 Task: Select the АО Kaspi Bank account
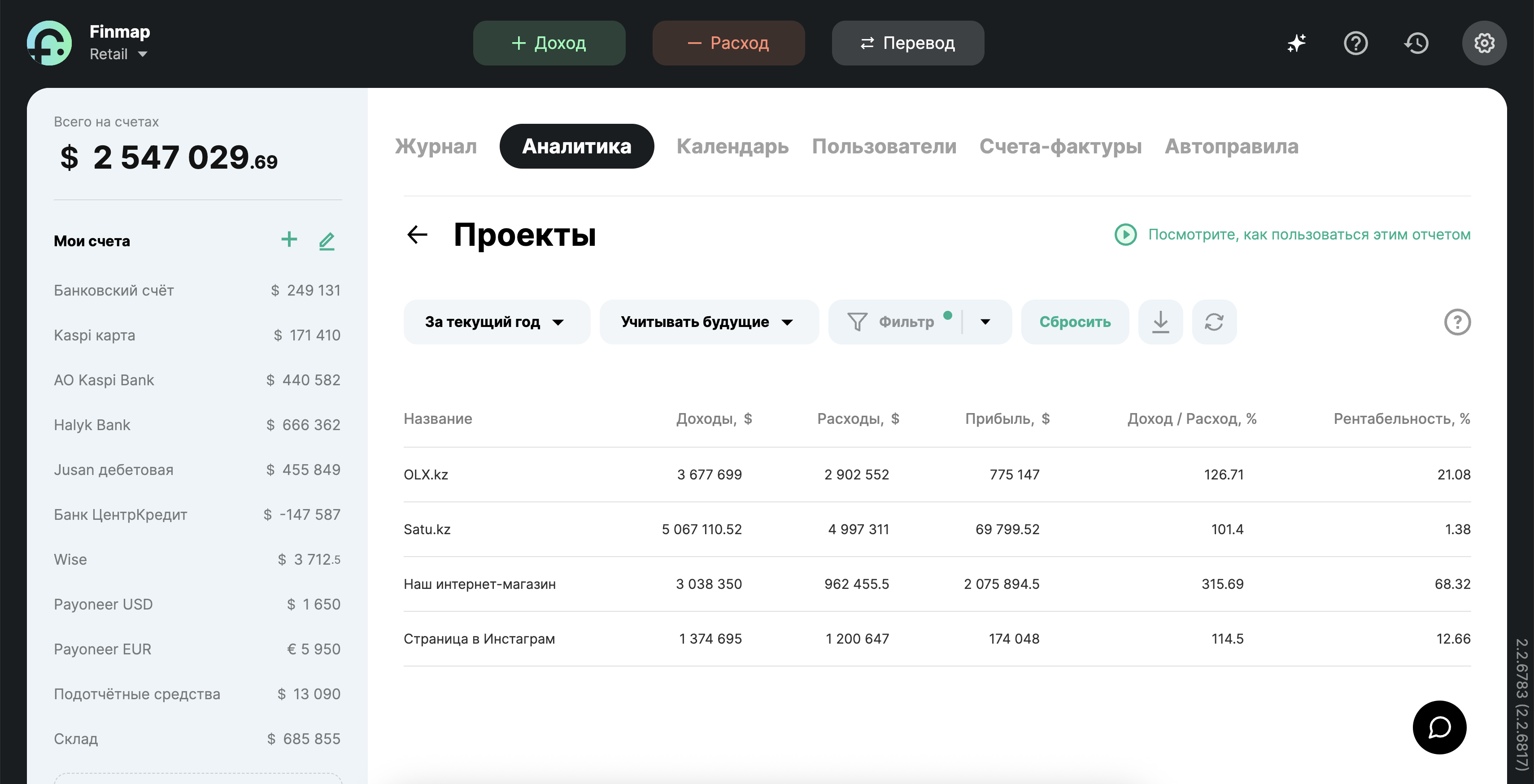coord(197,380)
